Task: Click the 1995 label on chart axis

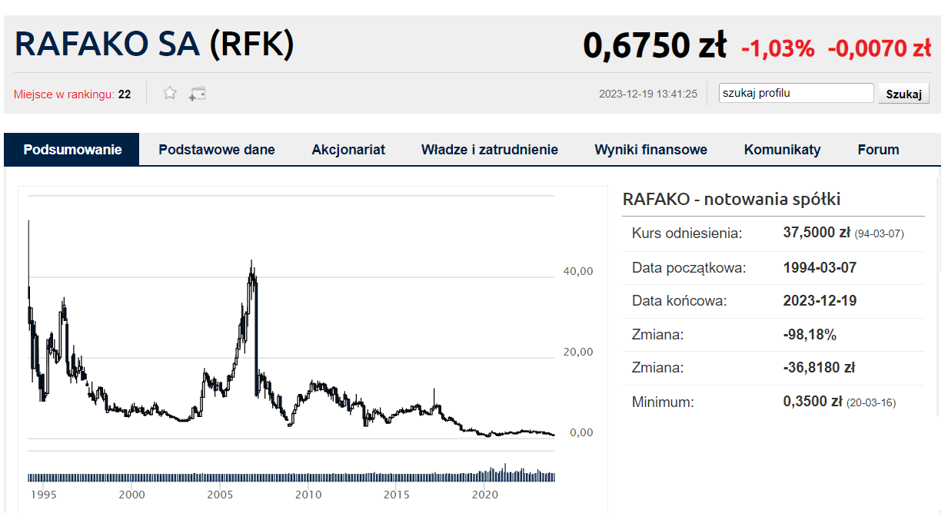Action: pos(44,495)
